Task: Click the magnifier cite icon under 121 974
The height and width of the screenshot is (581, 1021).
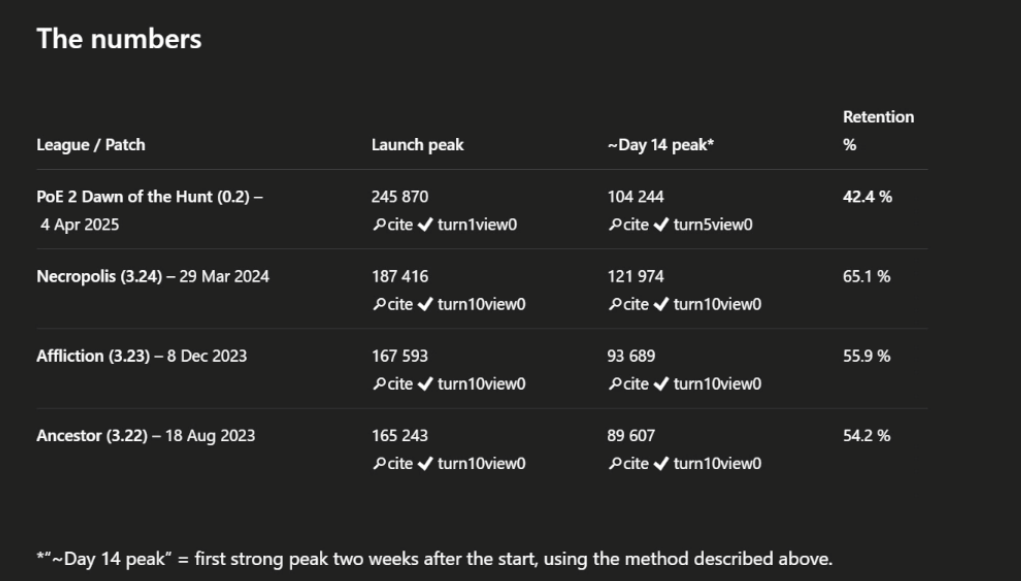Action: [615, 304]
